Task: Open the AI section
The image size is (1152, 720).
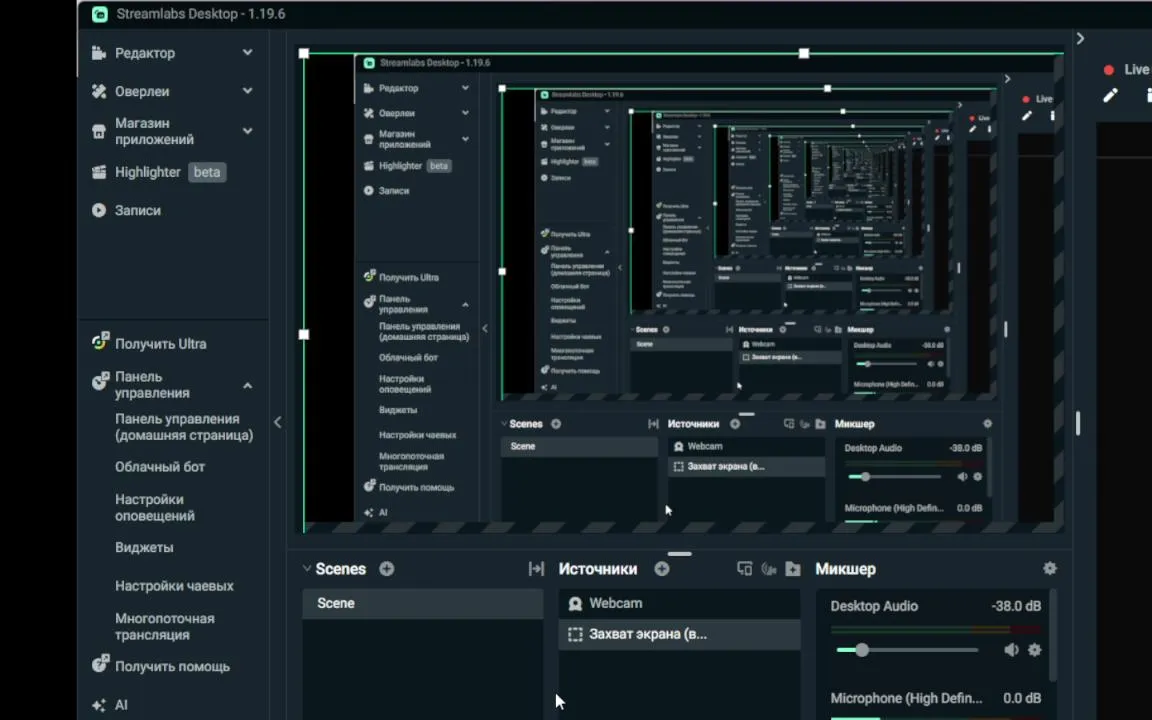Action: 121,705
